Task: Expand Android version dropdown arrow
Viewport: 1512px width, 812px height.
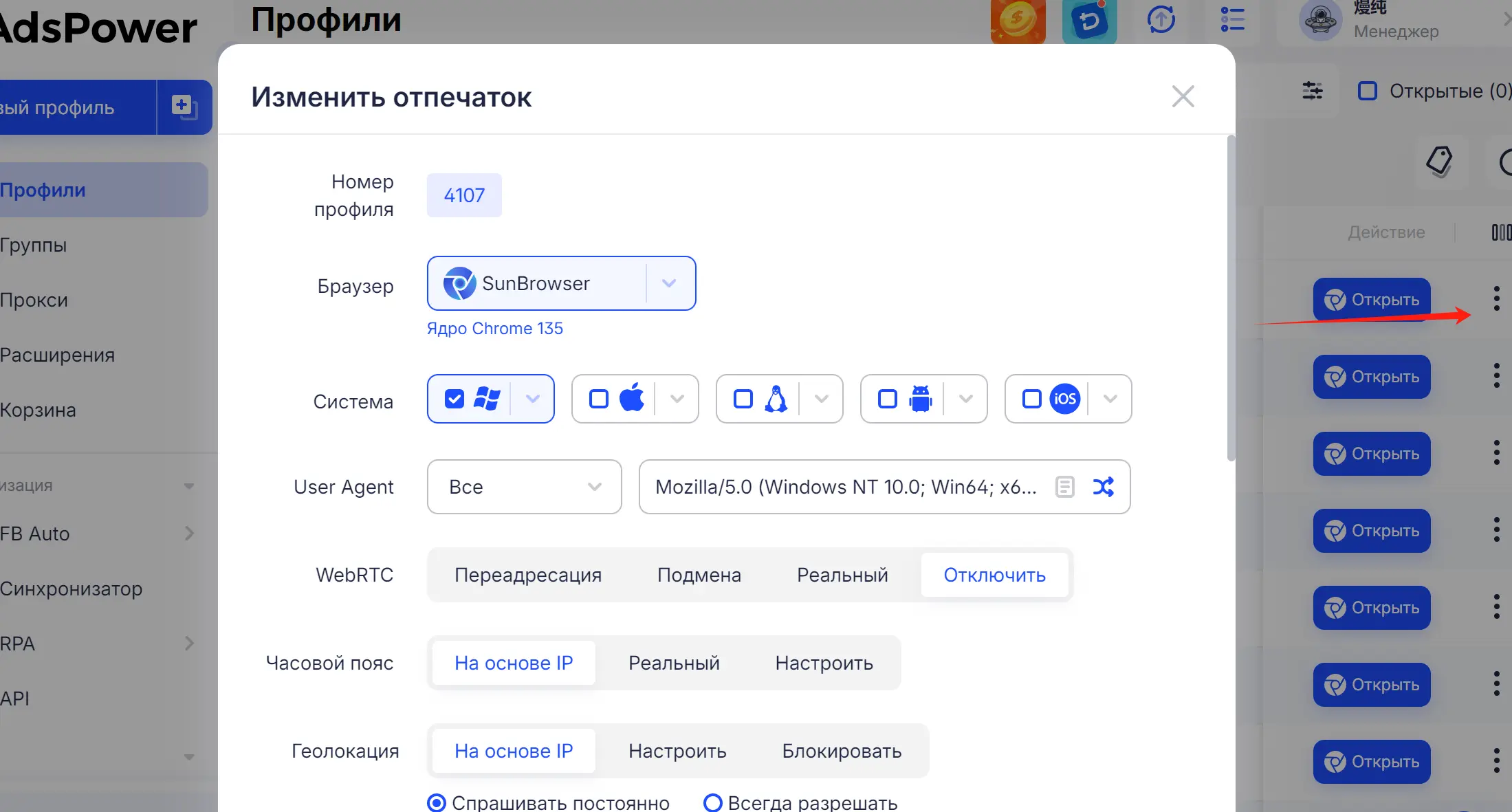Action: [x=965, y=399]
